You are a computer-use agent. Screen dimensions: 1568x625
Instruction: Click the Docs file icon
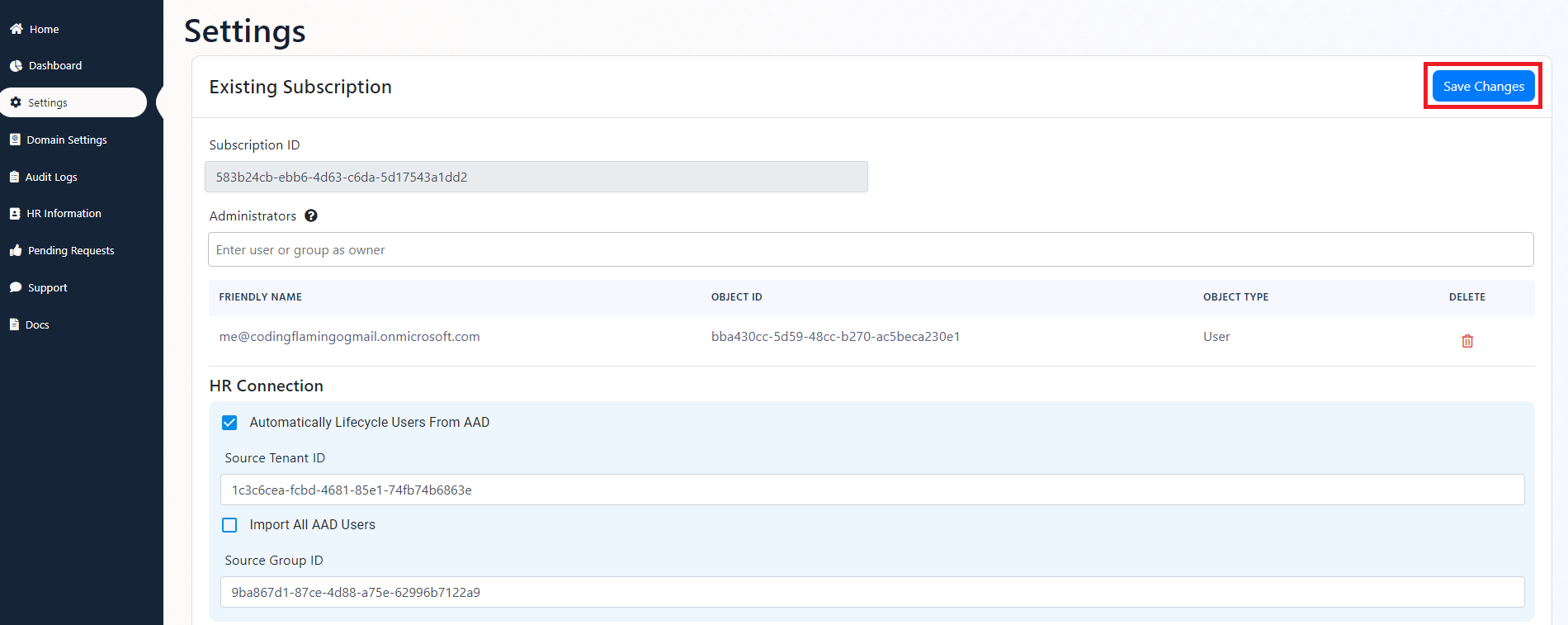click(14, 324)
